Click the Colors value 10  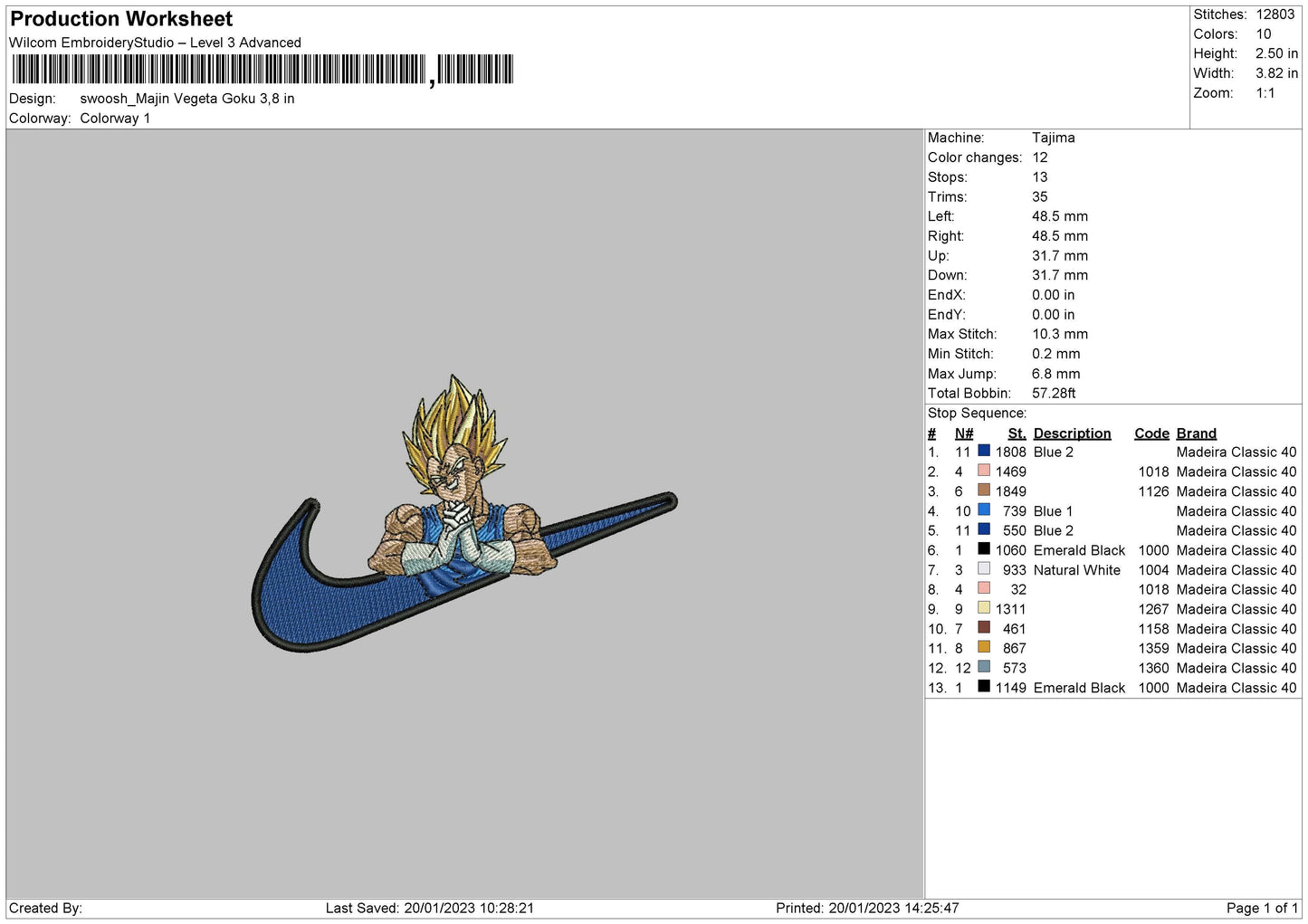pos(1264,34)
